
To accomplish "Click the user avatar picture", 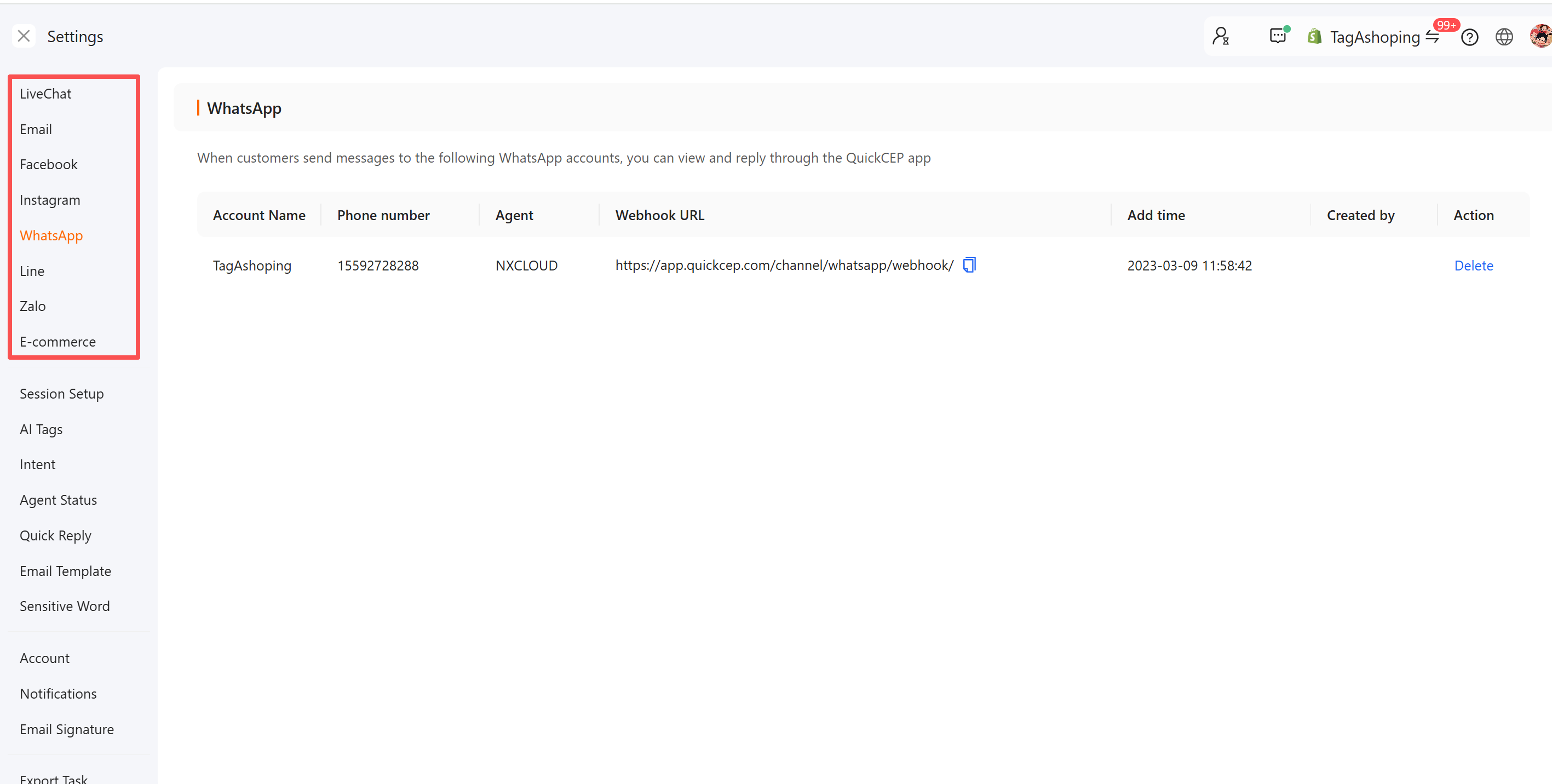I will 1540,36.
